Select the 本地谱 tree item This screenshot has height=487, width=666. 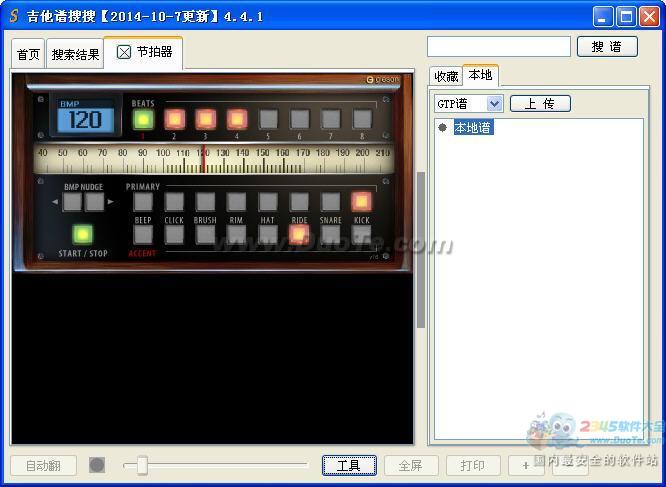point(473,128)
